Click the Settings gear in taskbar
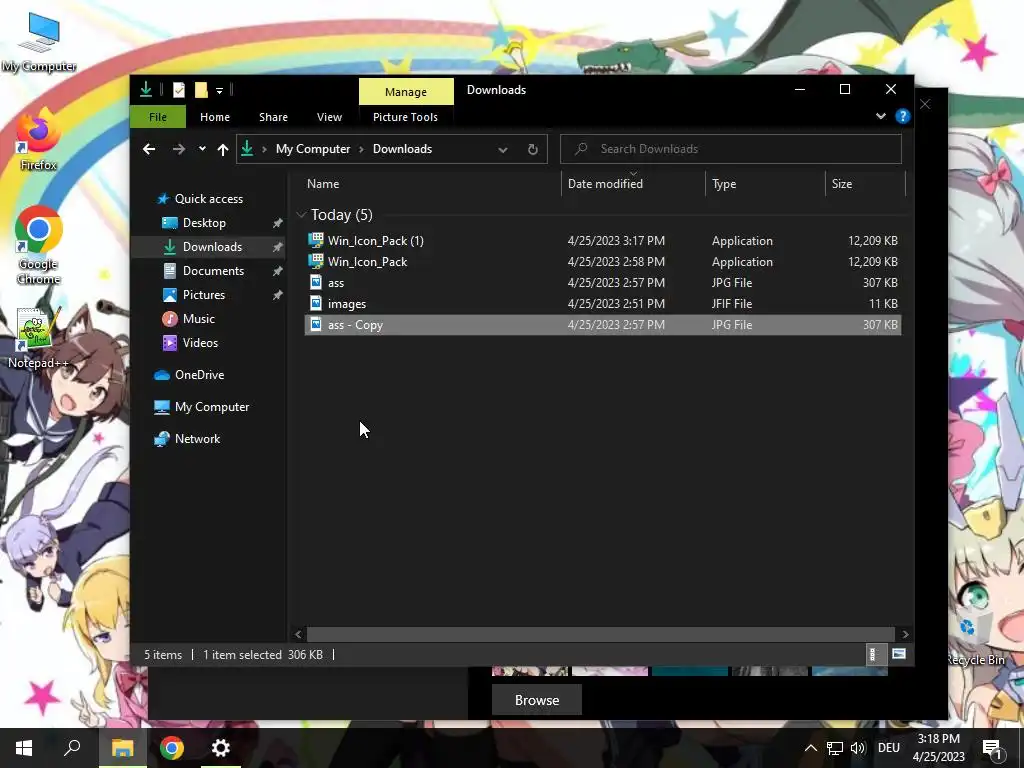1024x768 pixels. (221, 748)
